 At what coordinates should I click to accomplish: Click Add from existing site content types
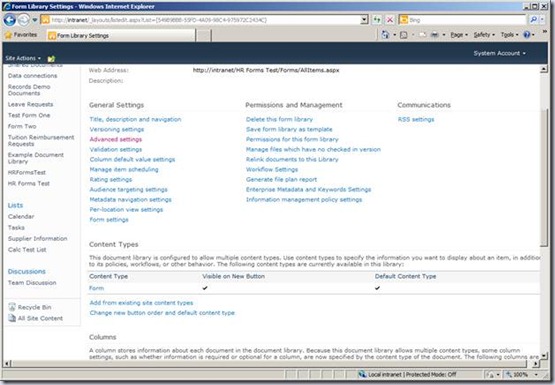pos(141,303)
